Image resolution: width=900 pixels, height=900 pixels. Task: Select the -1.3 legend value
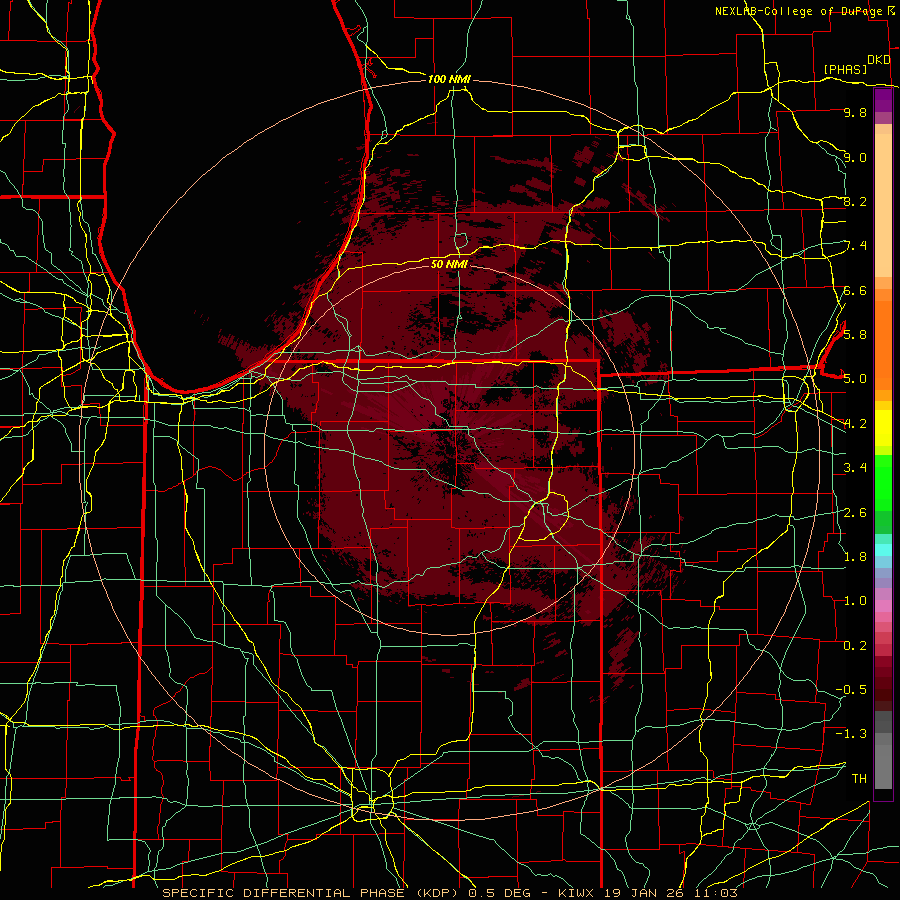coord(851,734)
